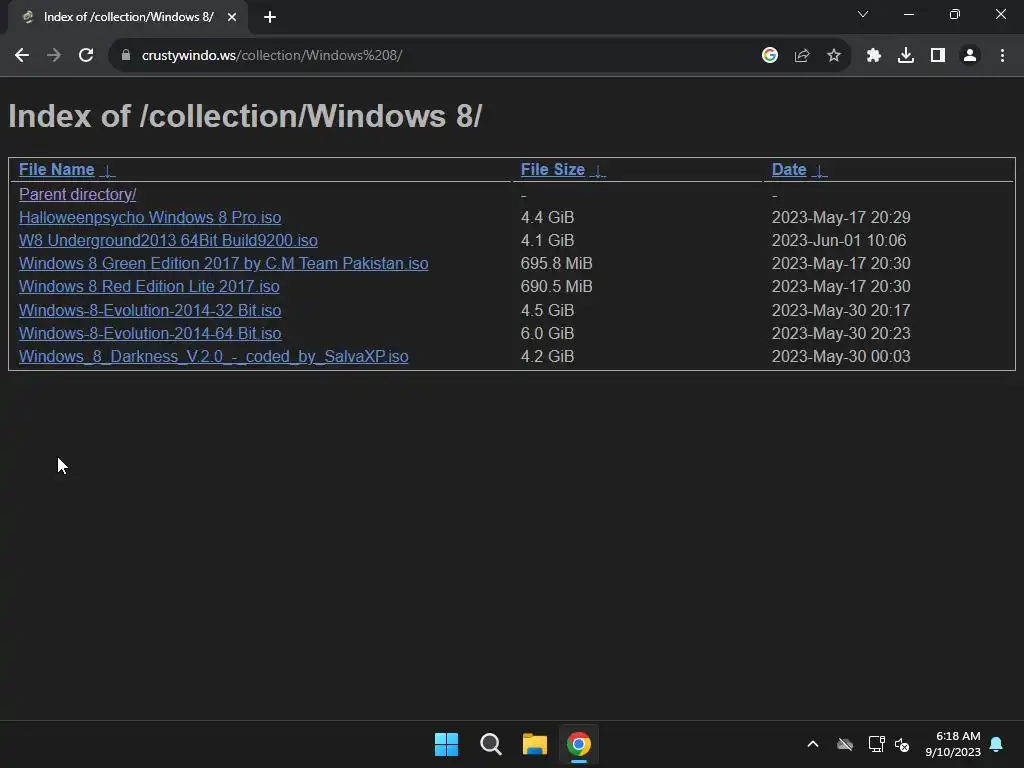Screen dimensions: 1024x768
Task: Reload the current page
Action: 86,56
